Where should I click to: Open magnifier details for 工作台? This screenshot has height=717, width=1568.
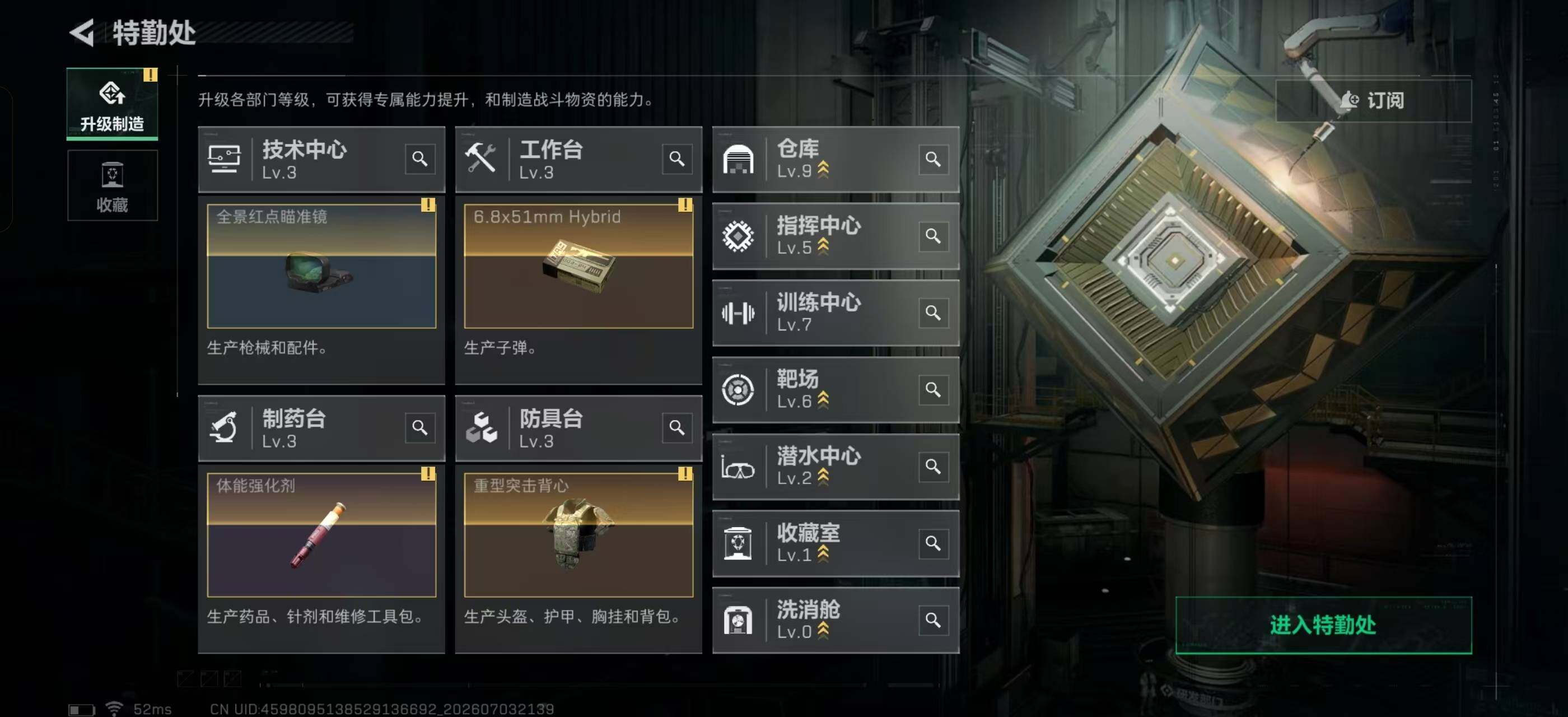677,160
